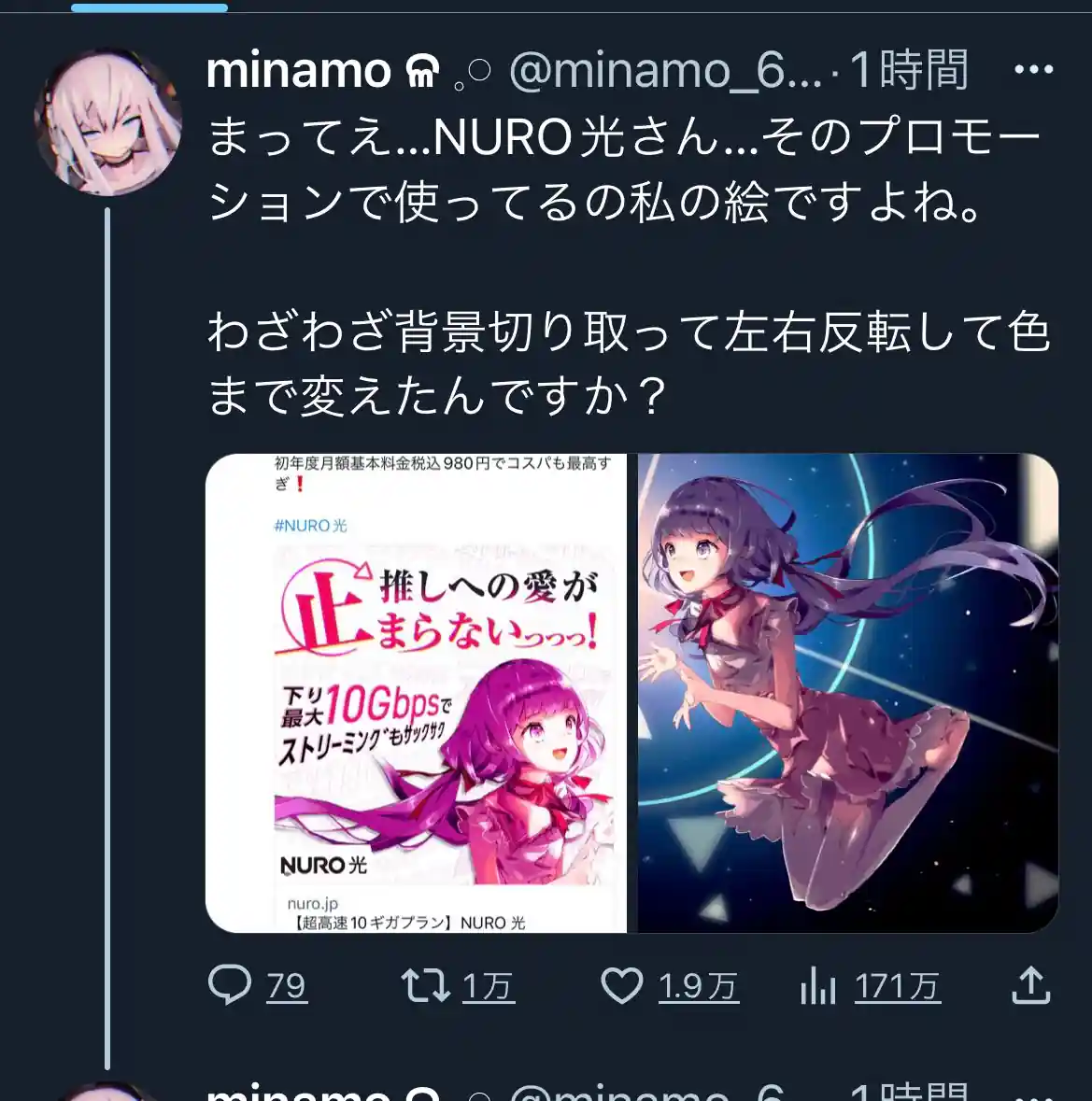
Task: View analytics via the bar chart icon
Action: [817, 985]
